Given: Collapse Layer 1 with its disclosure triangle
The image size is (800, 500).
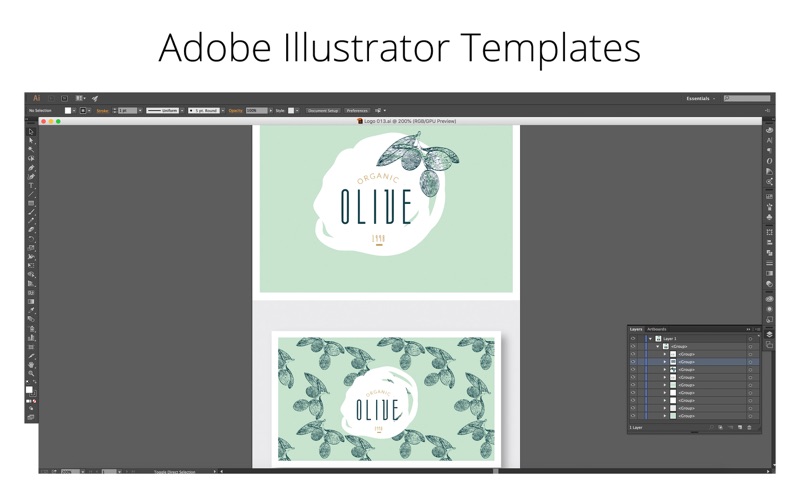Looking at the screenshot, I should [650, 339].
